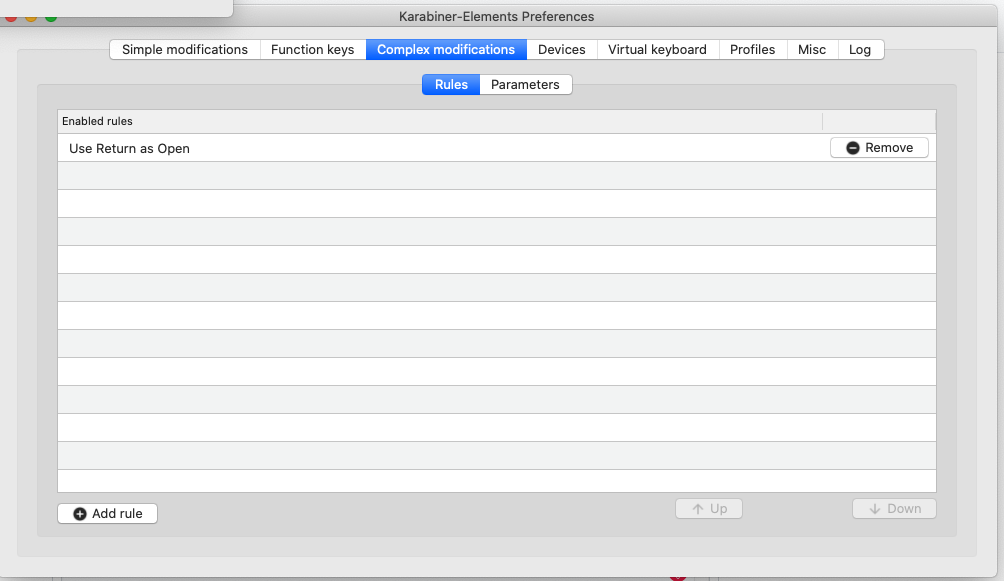This screenshot has width=1004, height=581.
Task: Select the Rules sub-tab
Action: click(x=451, y=85)
